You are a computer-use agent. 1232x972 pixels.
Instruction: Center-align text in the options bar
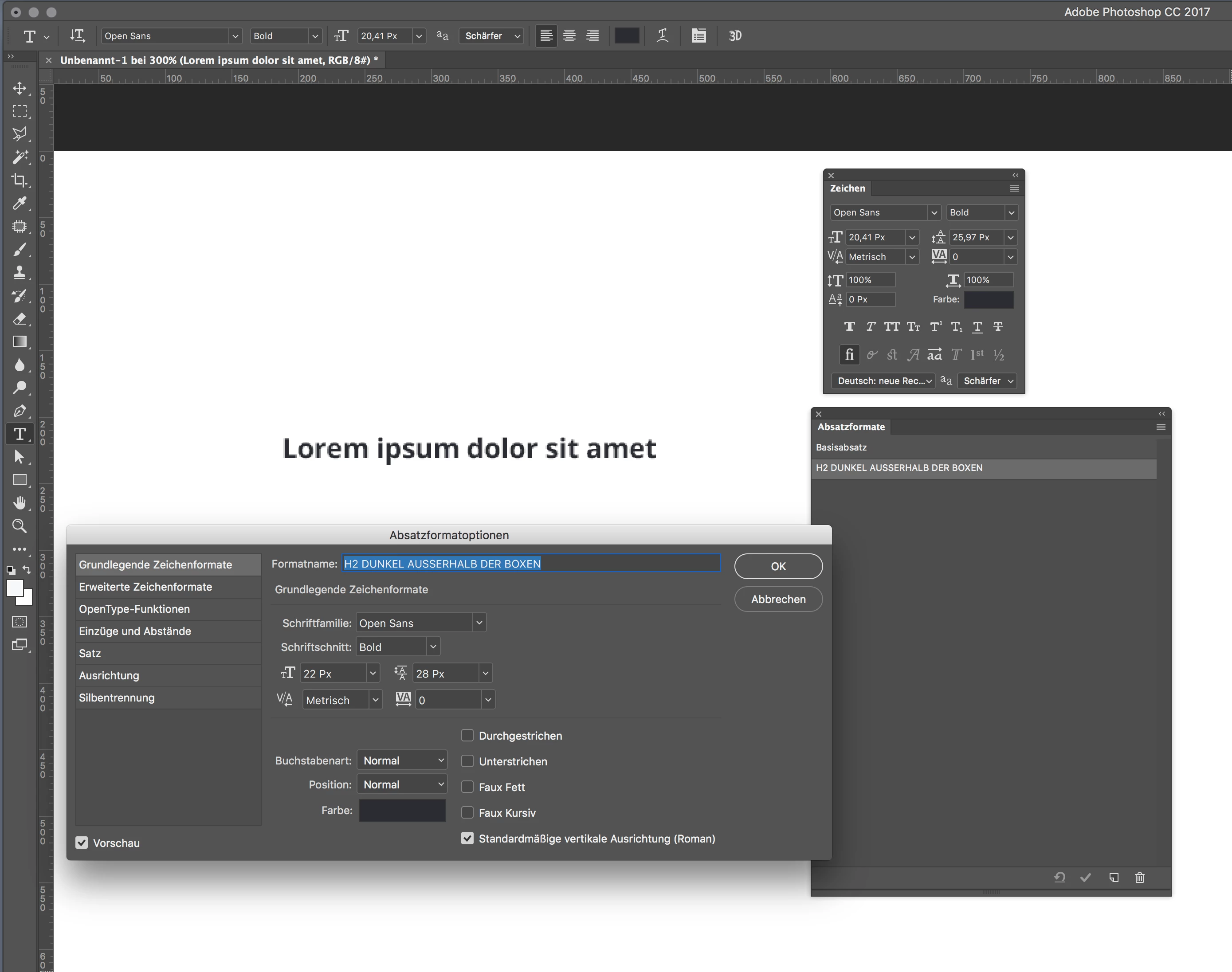[x=569, y=36]
